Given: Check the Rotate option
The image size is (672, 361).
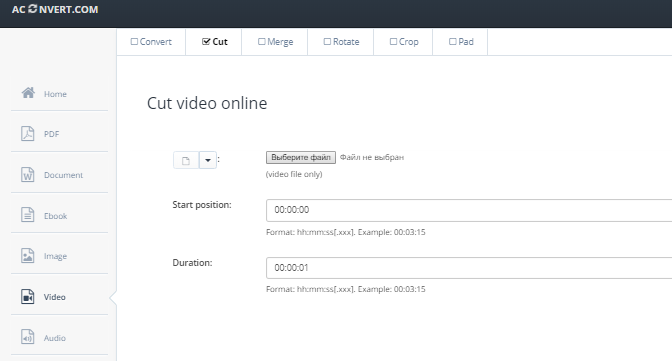Looking at the screenshot, I should pos(327,42).
